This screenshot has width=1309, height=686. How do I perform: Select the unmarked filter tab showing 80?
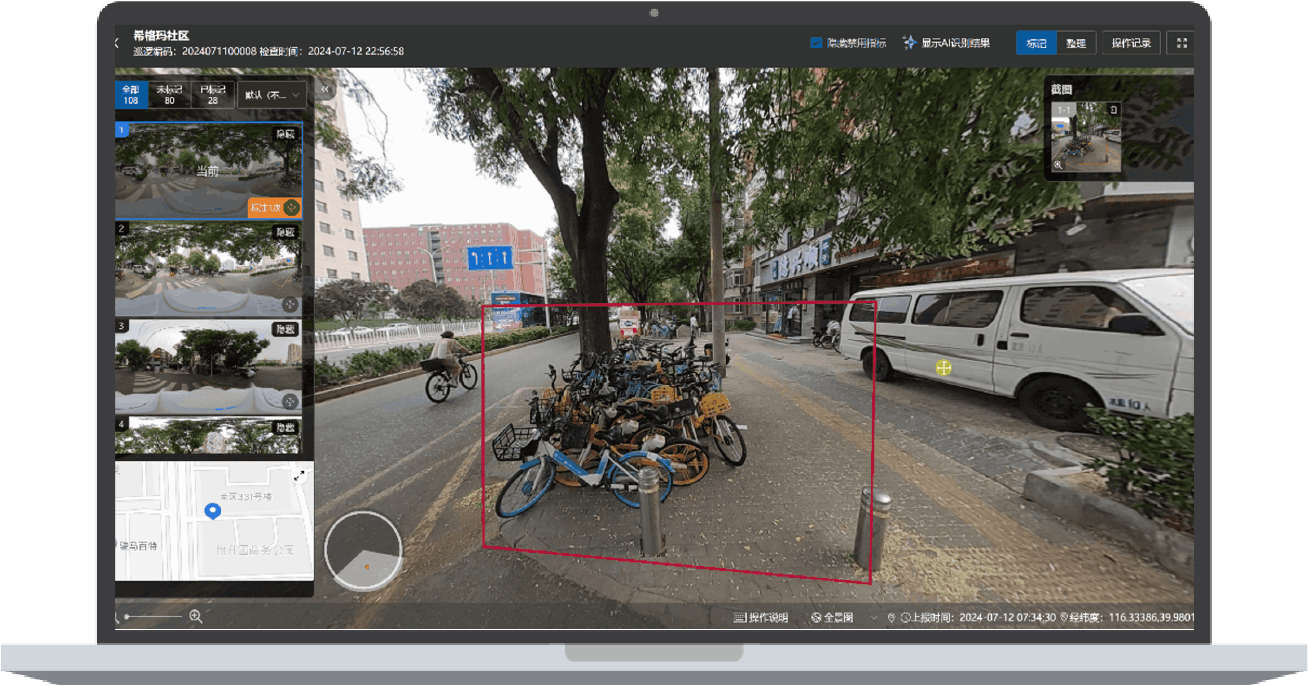[170, 95]
